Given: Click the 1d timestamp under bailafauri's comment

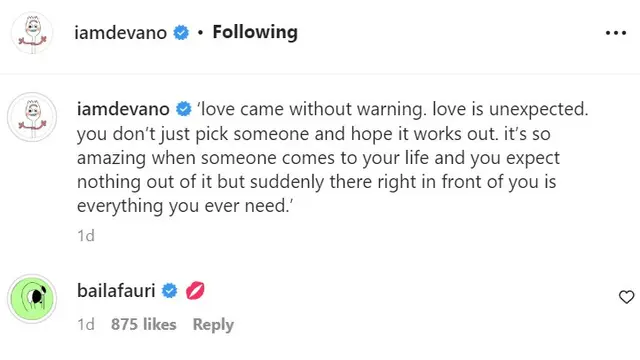Looking at the screenshot, I should [x=86, y=324].
